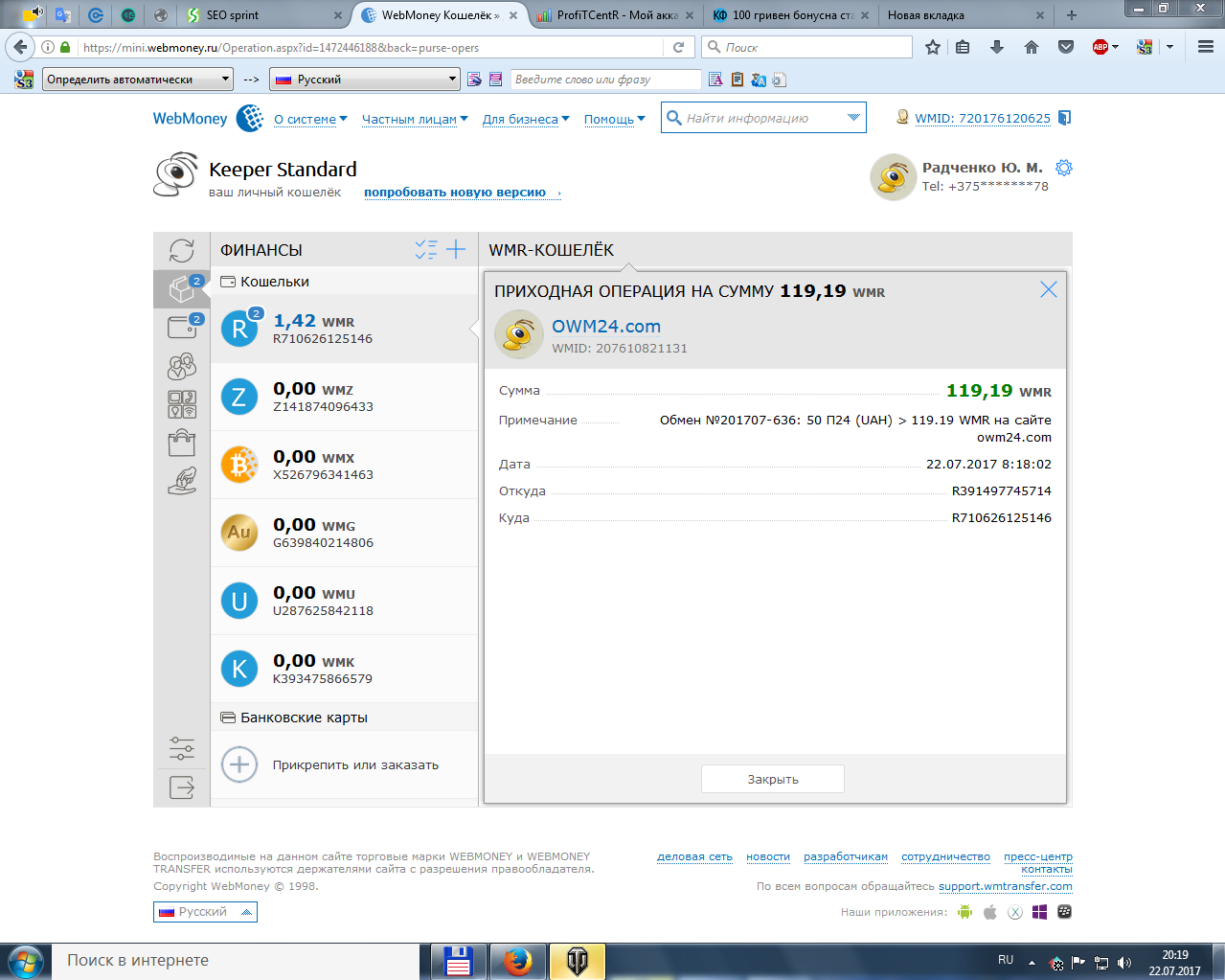Click the новости footer link
The height and width of the screenshot is (980, 1225).
pos(768,856)
